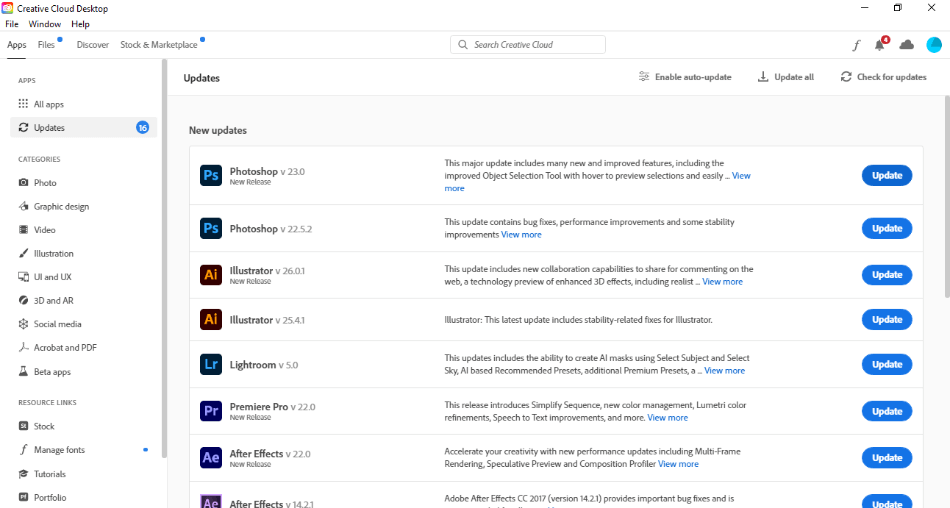The image size is (950, 508).
Task: Switch to the Apps tab
Action: [16, 45]
